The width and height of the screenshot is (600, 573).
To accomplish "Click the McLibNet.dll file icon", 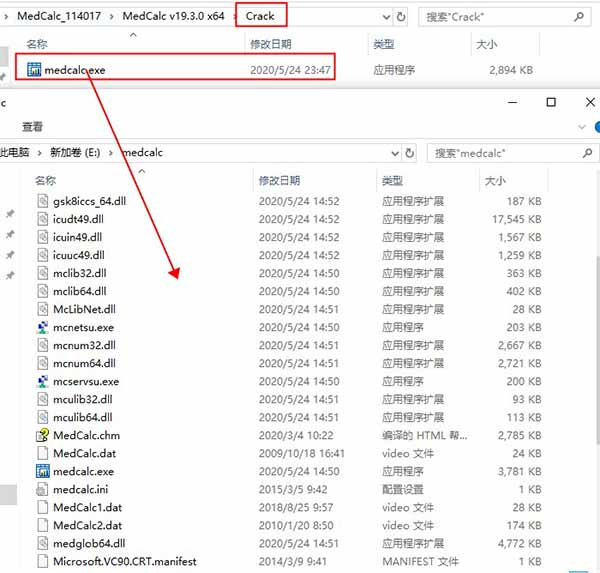I will click(42, 309).
